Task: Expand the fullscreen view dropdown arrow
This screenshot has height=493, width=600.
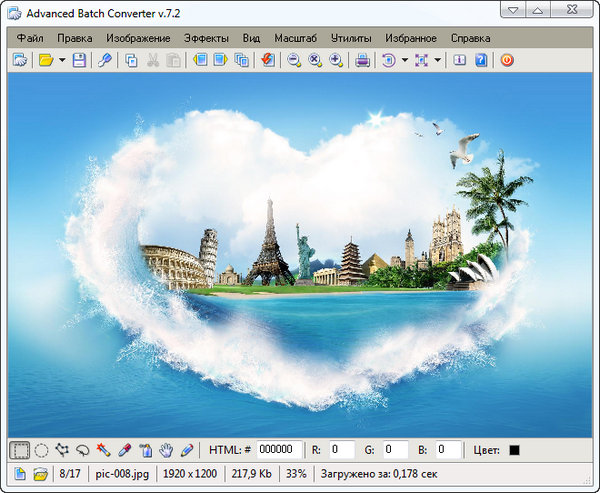Action: 438,60
